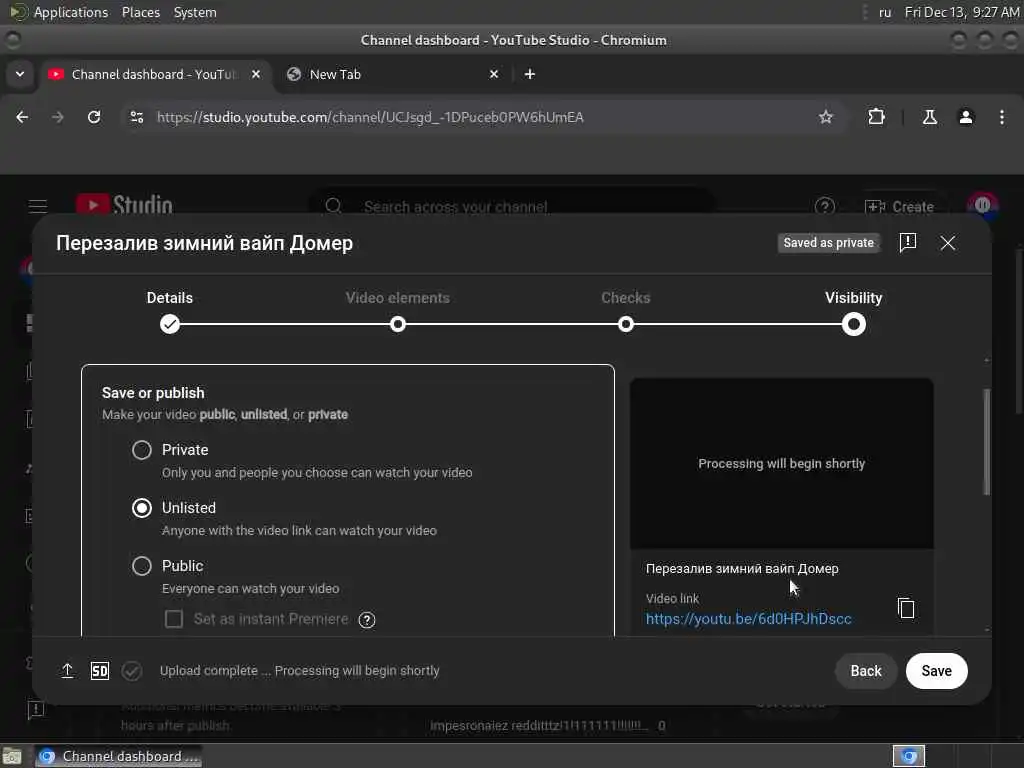Open Chromium labs flask icon

coord(929,117)
